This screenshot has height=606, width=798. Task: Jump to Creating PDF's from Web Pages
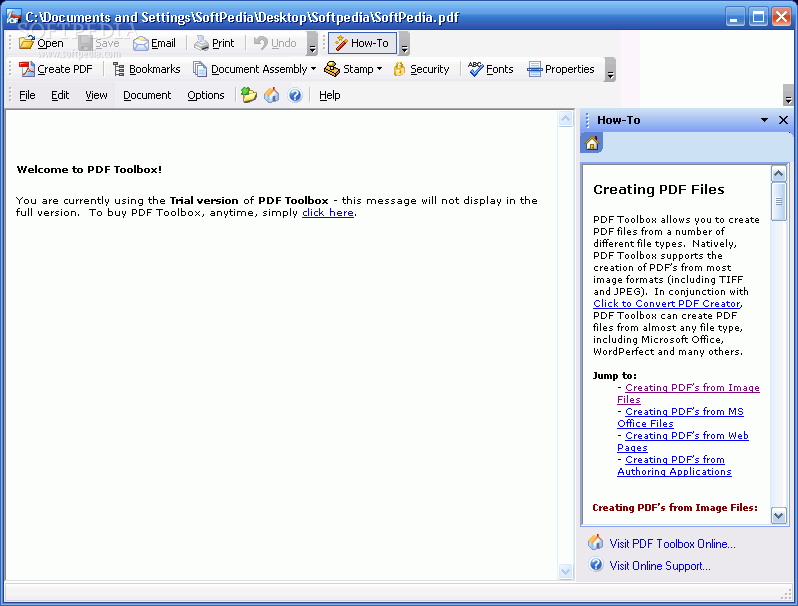[683, 442]
